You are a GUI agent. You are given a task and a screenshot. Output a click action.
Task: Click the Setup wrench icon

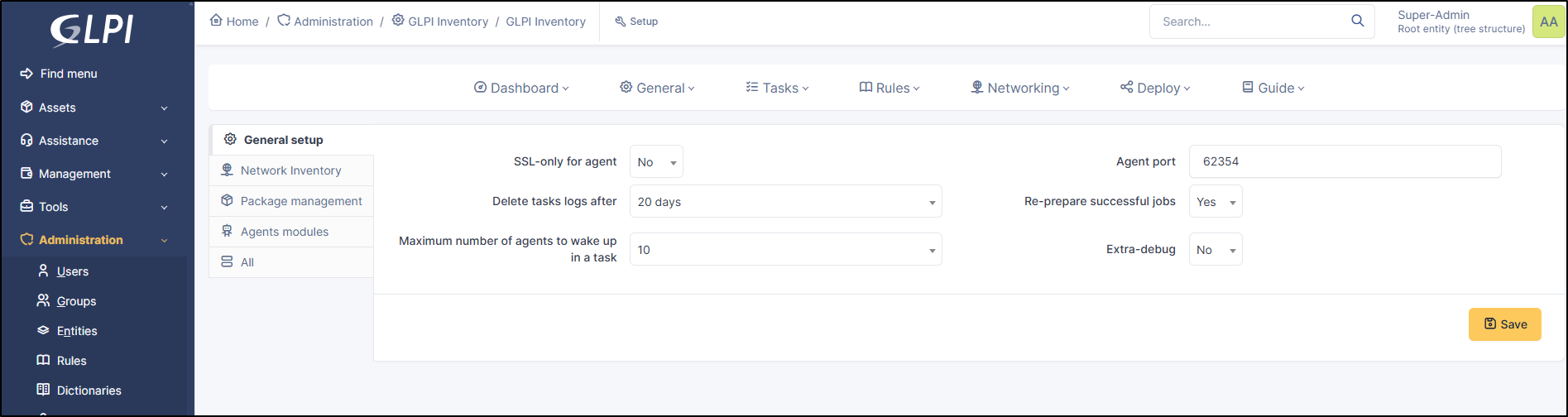(x=620, y=22)
